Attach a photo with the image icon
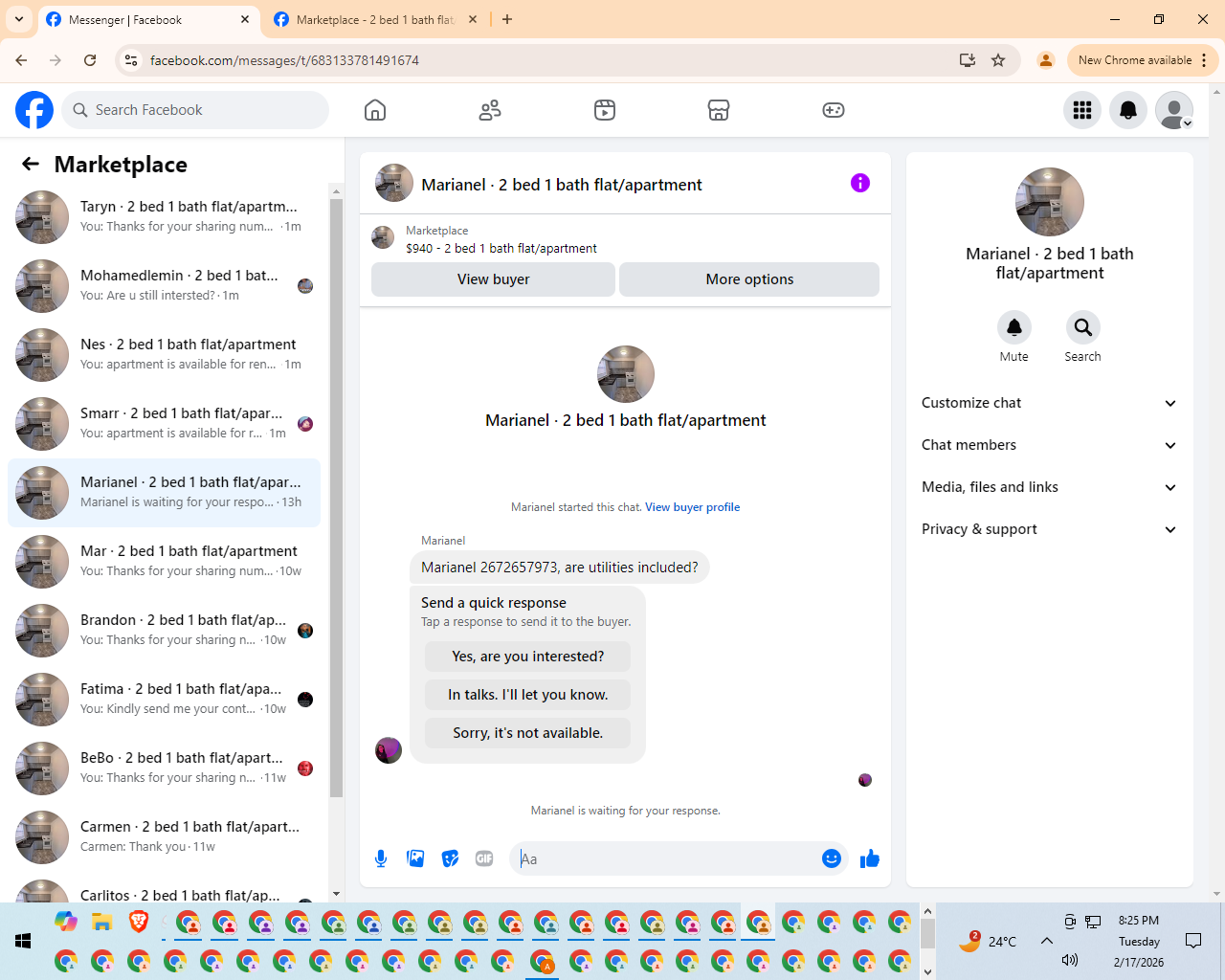Screen dimensions: 1225x980 [x=415, y=858]
